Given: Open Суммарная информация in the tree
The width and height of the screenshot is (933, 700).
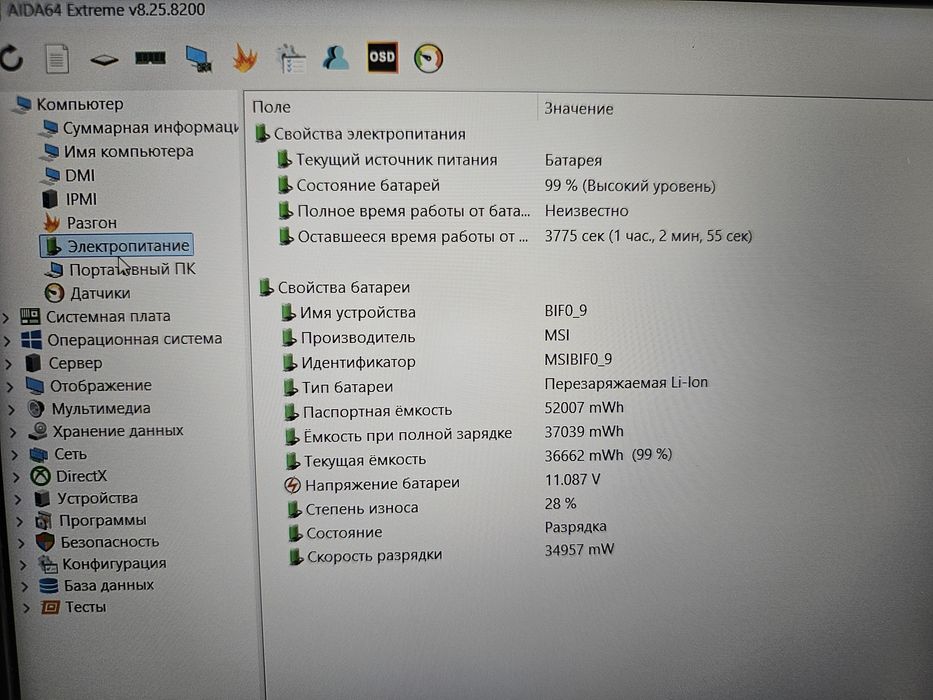Looking at the screenshot, I should [151, 128].
